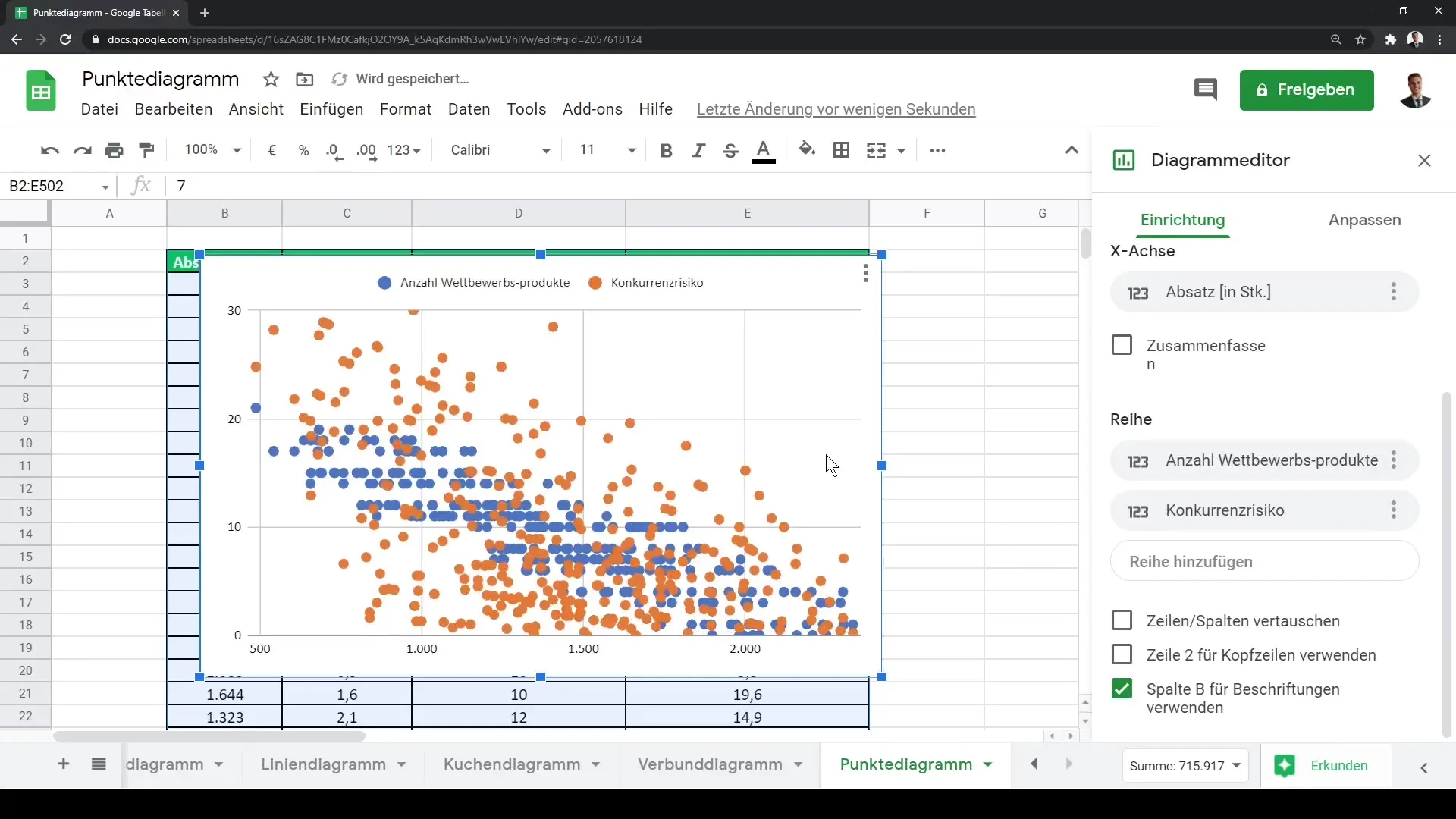This screenshot has width=1456, height=819.
Task: Open Format menu
Action: 406,109
